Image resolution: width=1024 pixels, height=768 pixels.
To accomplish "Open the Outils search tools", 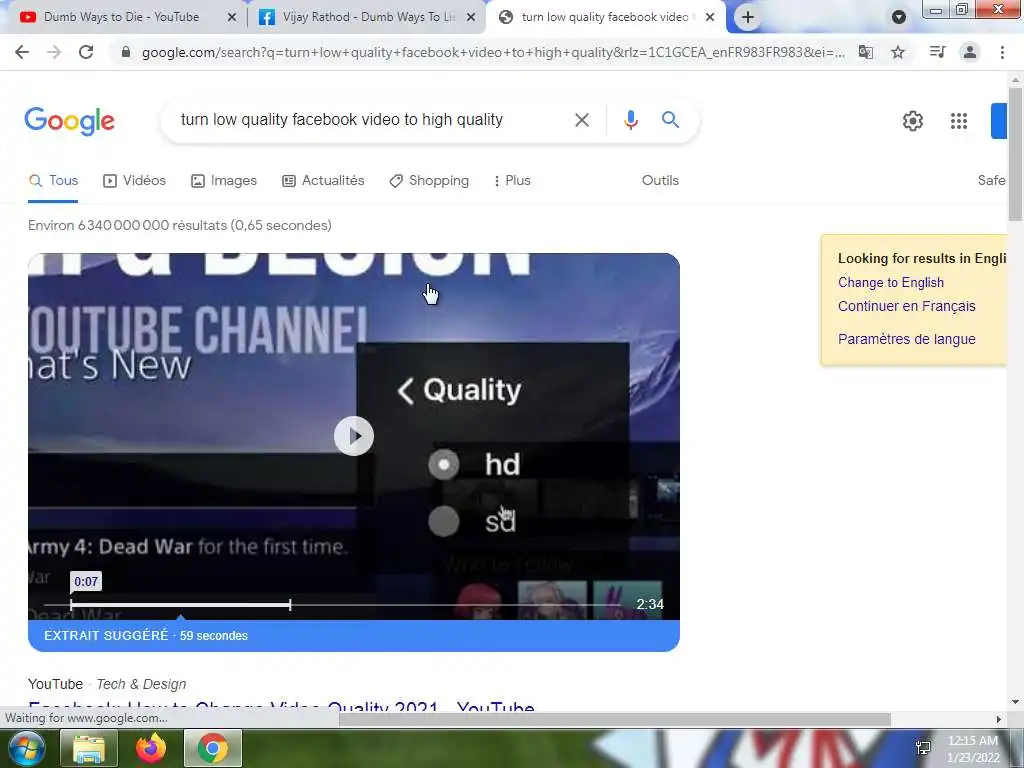I will coord(660,181).
